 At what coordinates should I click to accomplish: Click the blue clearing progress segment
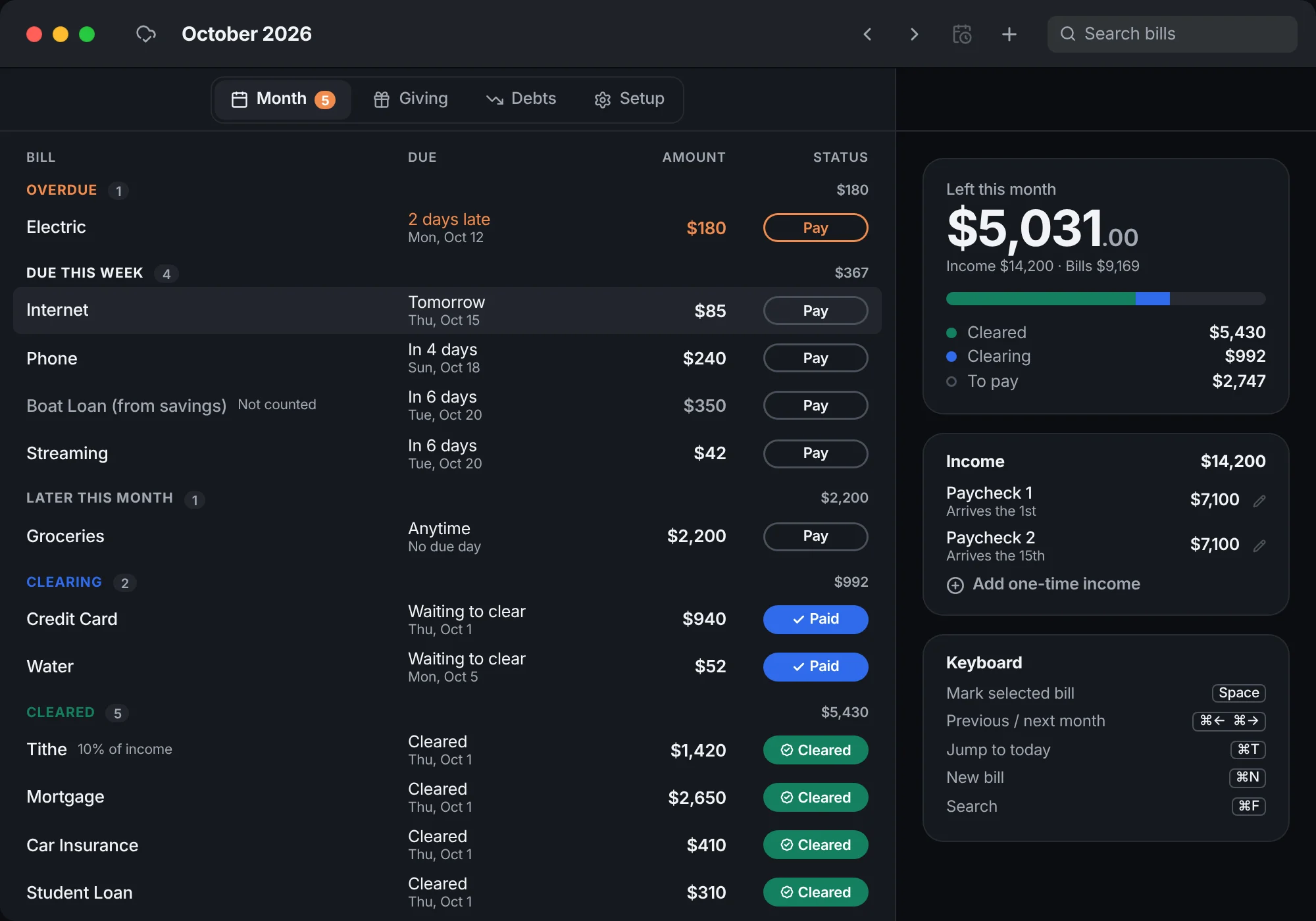coord(1153,299)
